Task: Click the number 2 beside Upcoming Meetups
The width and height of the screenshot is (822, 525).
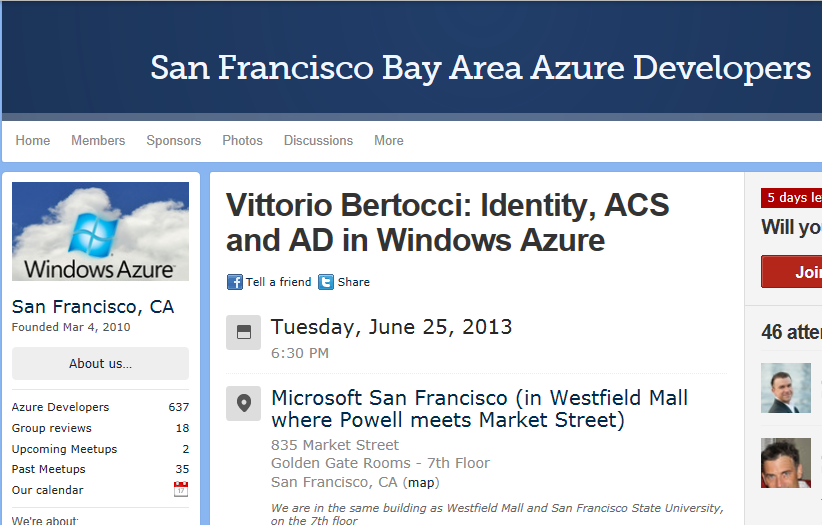Action: tap(186, 449)
